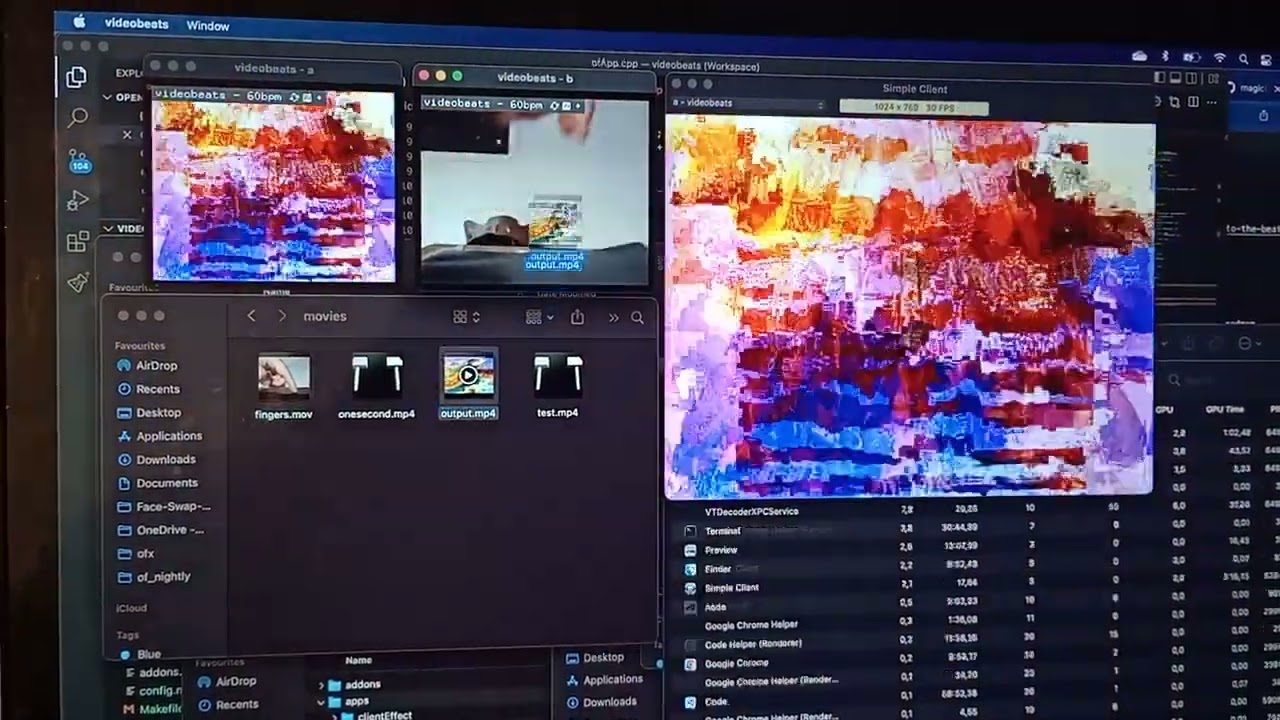Close the open editor with X in Explorer
The width and height of the screenshot is (1280, 720).
[127, 134]
